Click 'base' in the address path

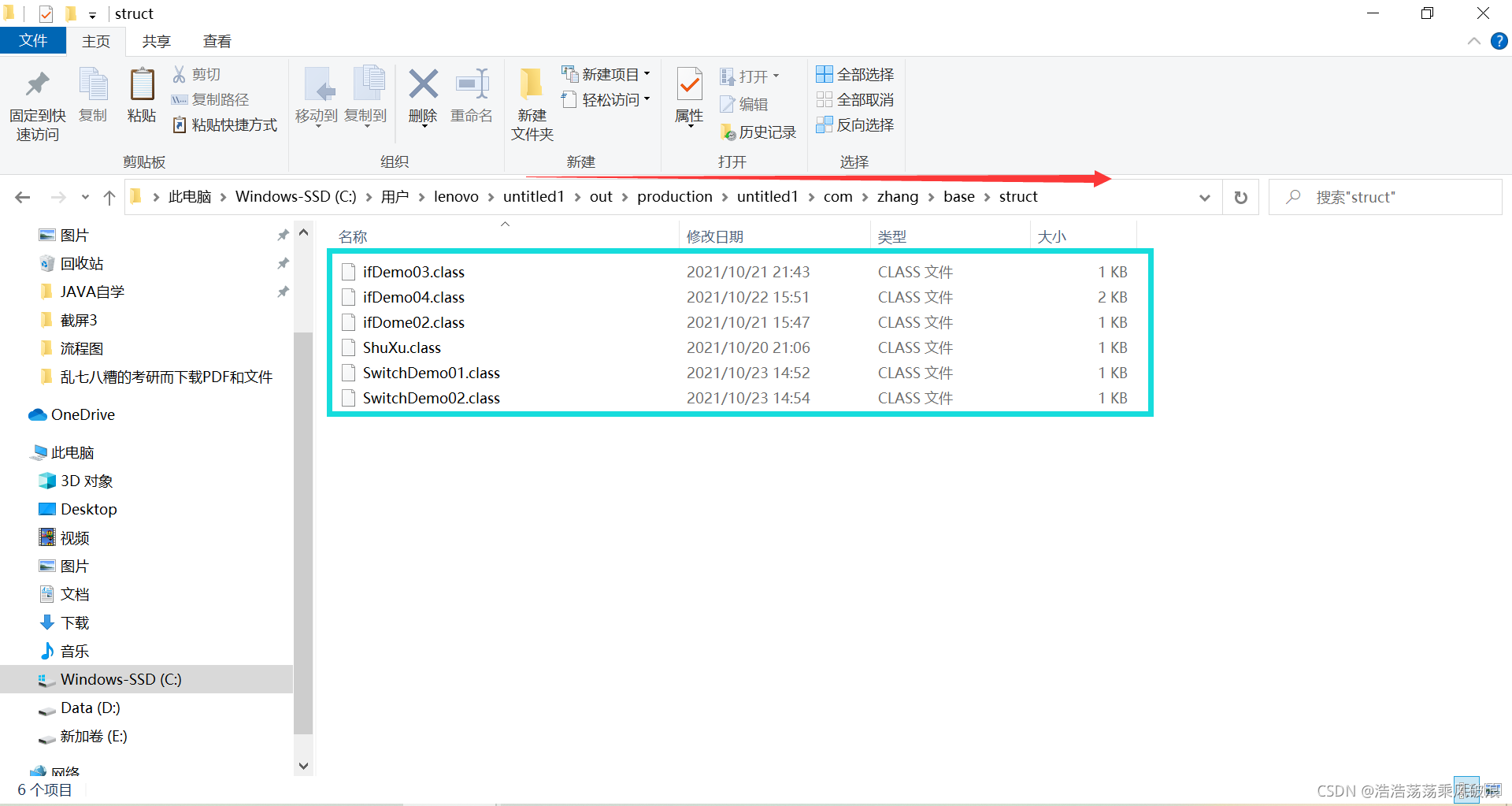(959, 197)
